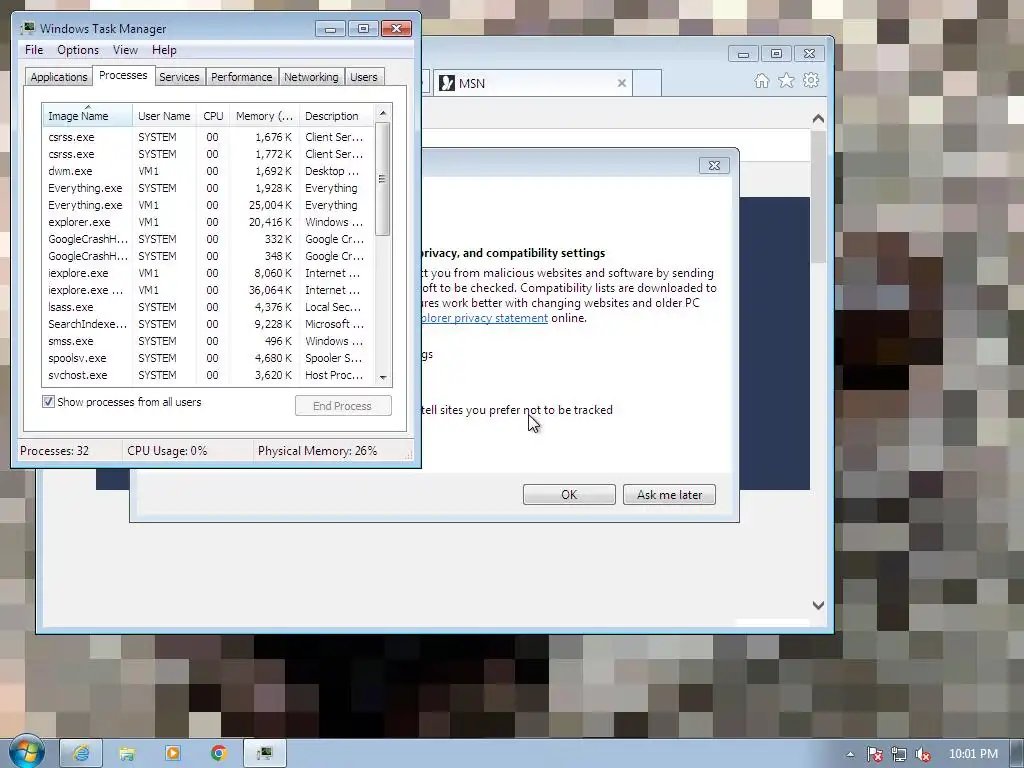Sort processes by CPU column
Screen dimensions: 1024x768
pos(213,116)
